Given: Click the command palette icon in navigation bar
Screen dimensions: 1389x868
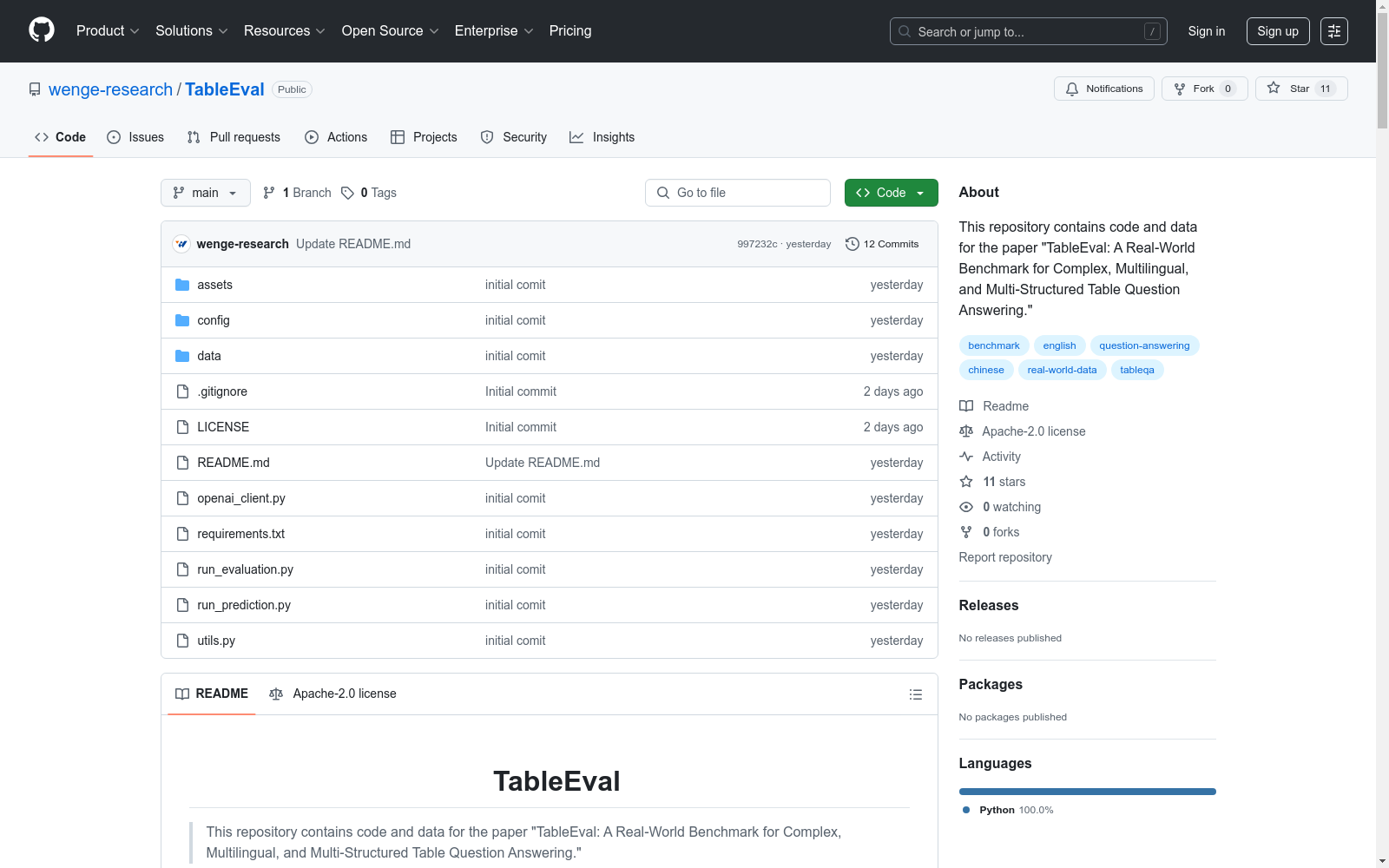Looking at the screenshot, I should click(x=1334, y=30).
